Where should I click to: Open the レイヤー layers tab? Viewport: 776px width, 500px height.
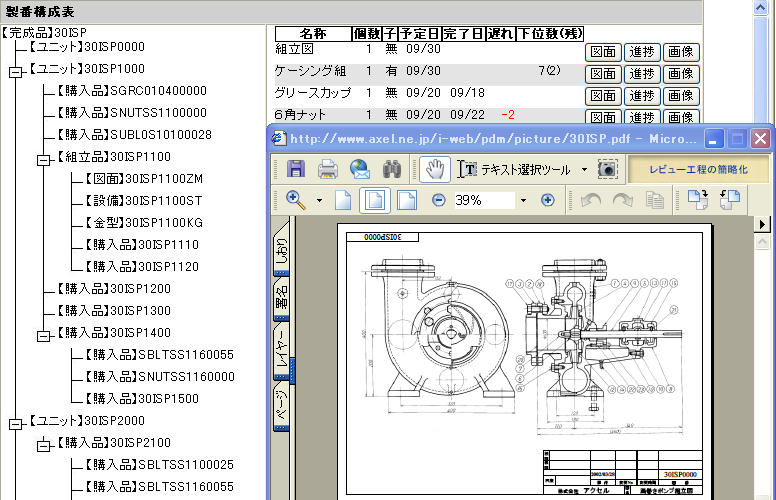point(281,352)
